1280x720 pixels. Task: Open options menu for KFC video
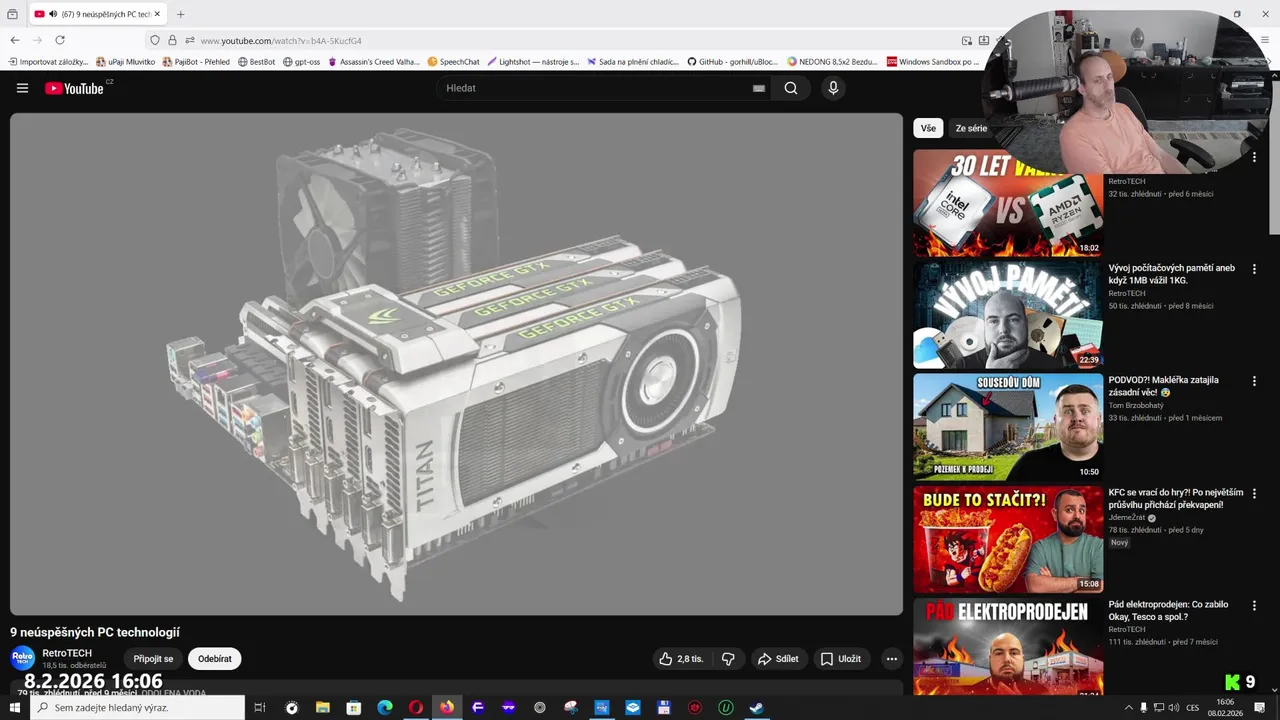coord(1254,493)
